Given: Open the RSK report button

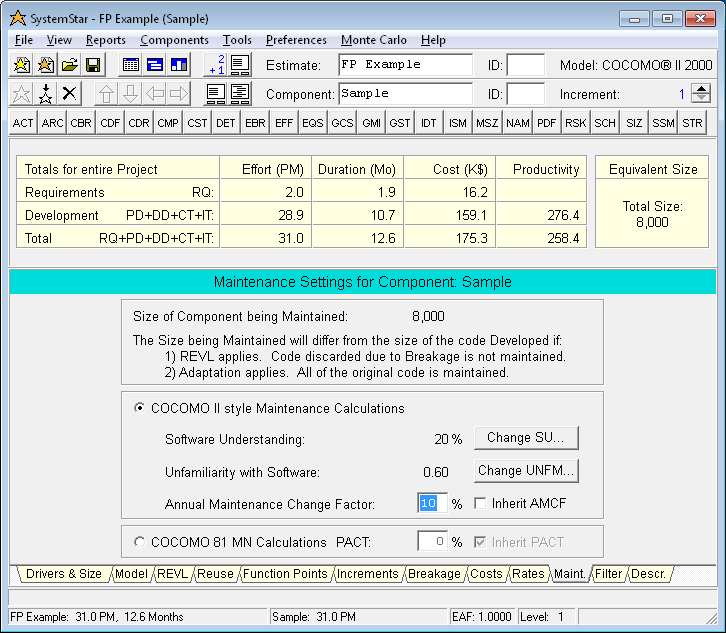Looking at the screenshot, I should pos(576,123).
